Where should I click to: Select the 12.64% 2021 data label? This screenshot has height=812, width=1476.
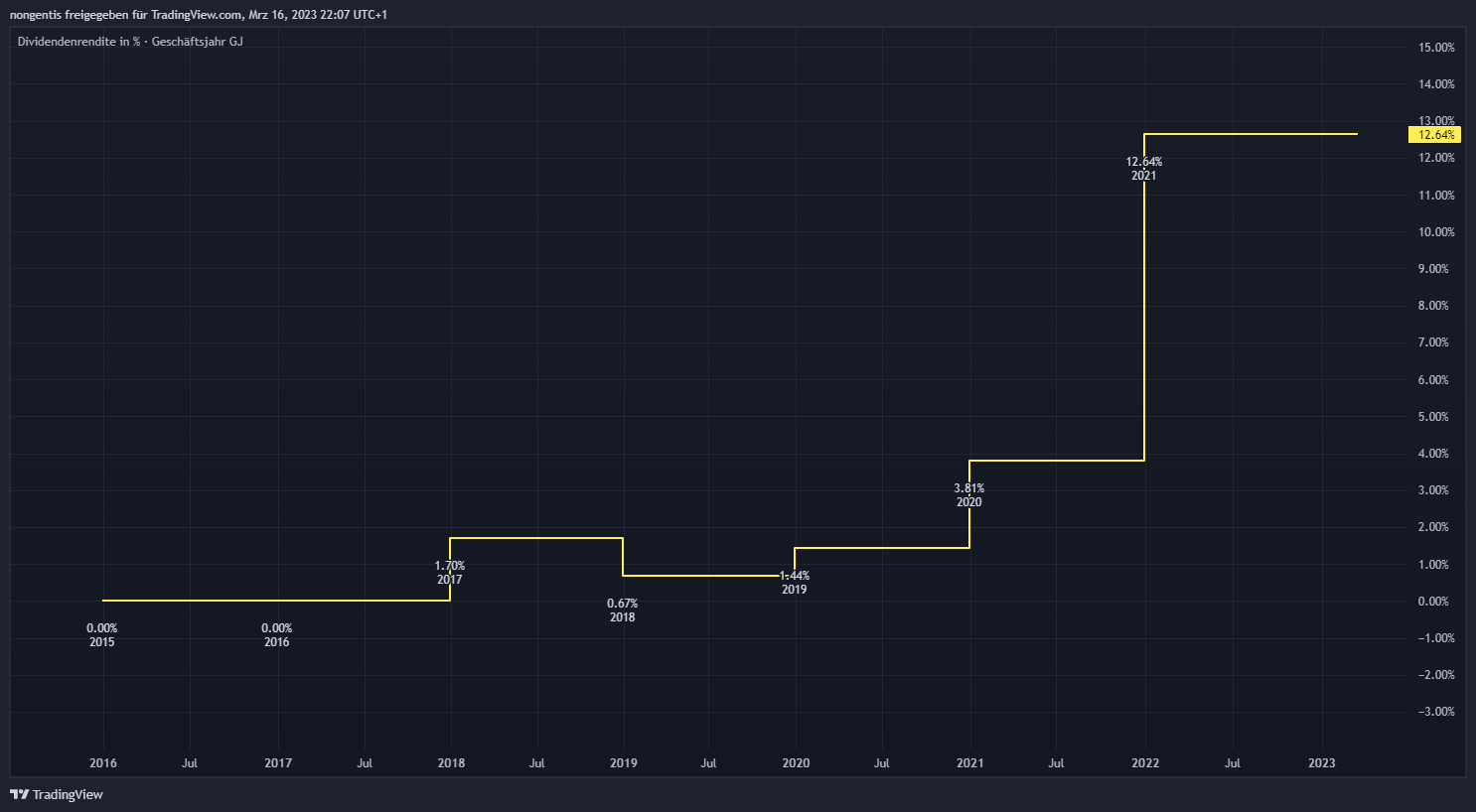[1143, 169]
